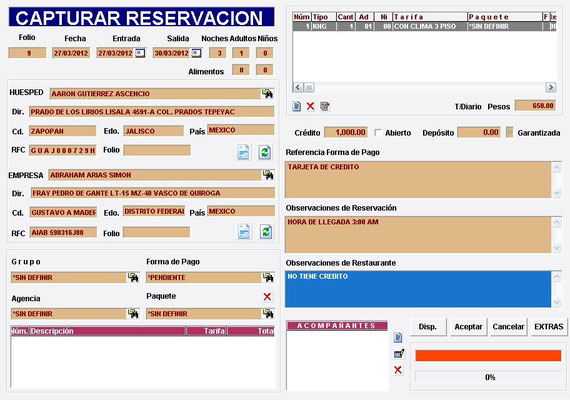Edit the HUESPED name field
570x400 pixels.
coord(156,94)
